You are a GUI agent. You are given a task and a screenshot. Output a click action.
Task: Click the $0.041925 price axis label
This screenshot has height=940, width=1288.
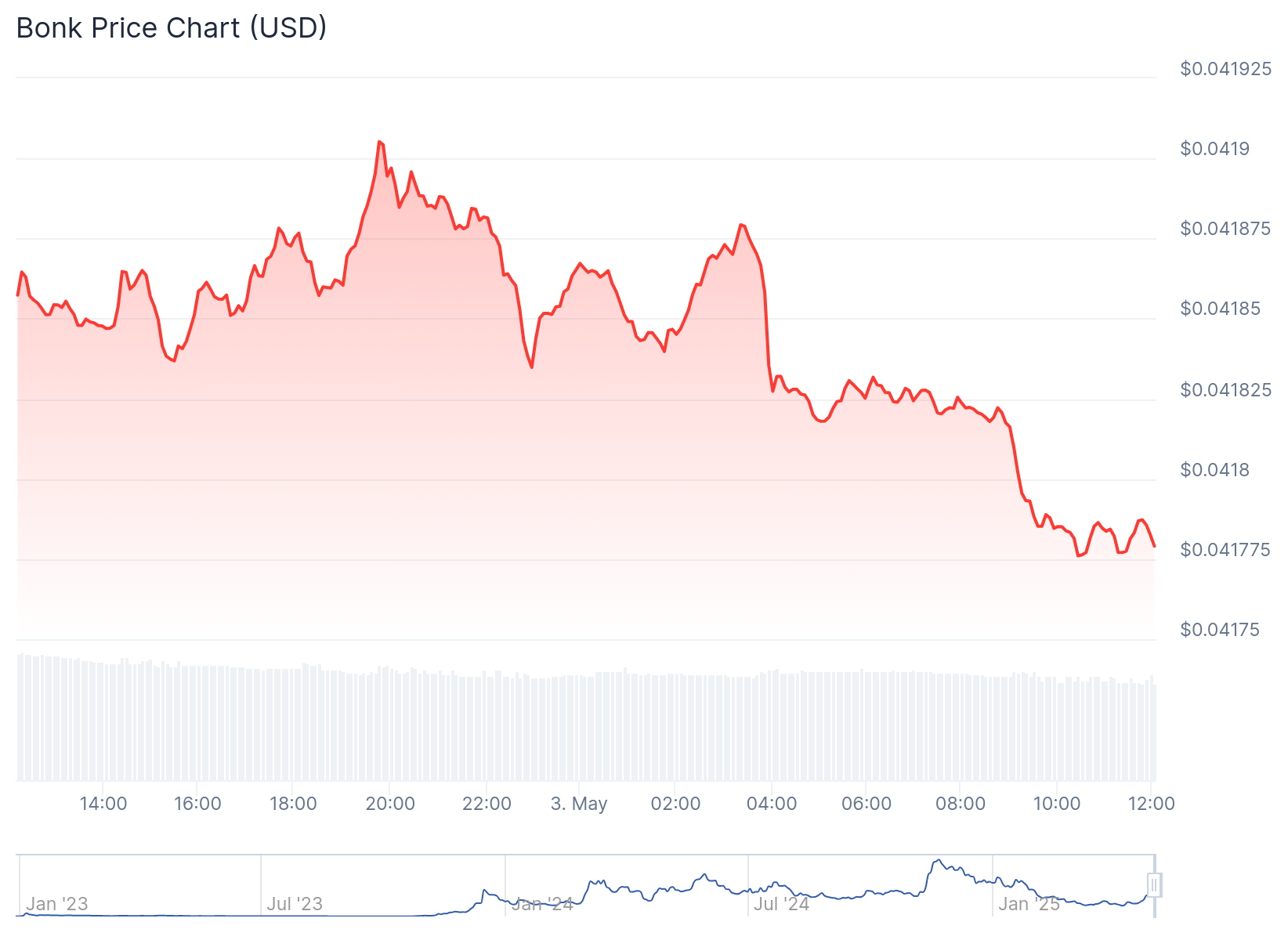pos(1225,69)
